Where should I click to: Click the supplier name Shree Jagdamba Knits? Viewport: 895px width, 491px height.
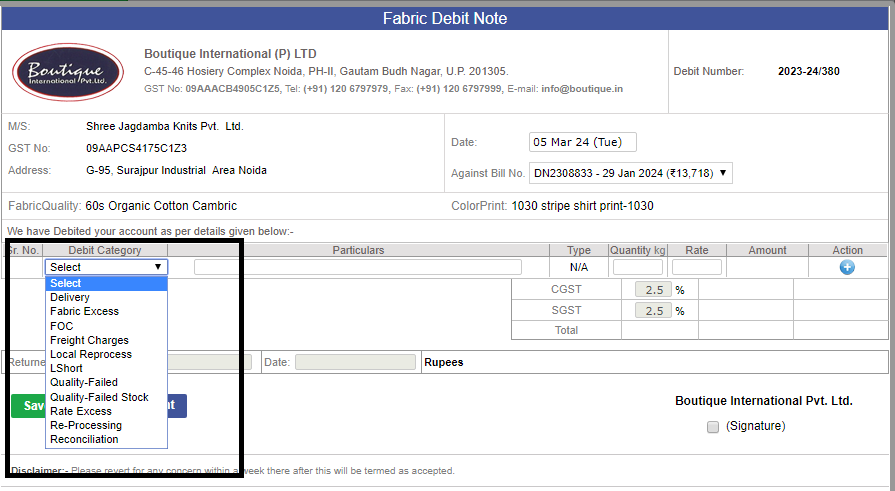[164, 127]
